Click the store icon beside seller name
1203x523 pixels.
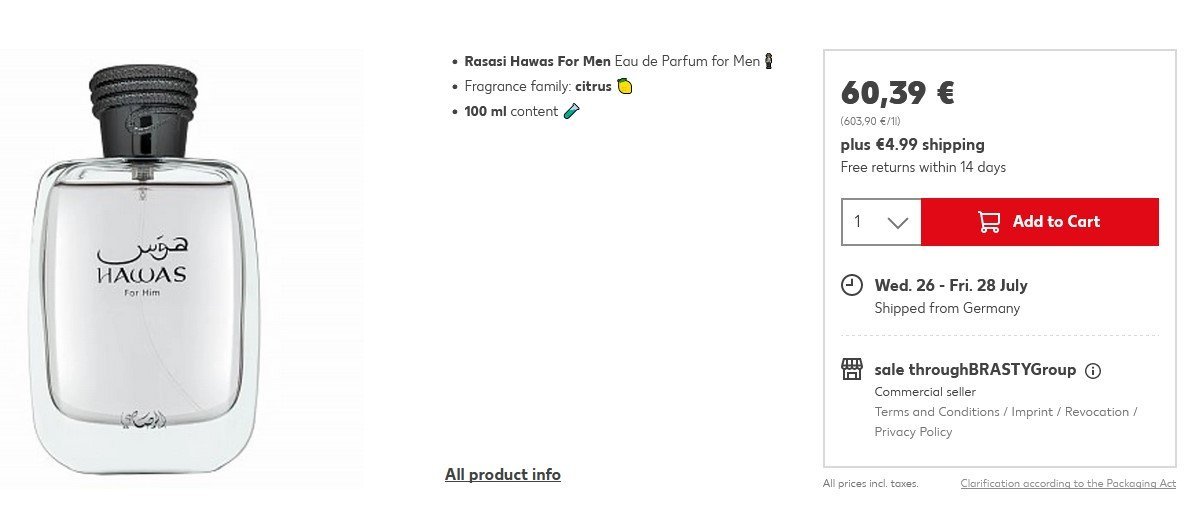[851, 370]
